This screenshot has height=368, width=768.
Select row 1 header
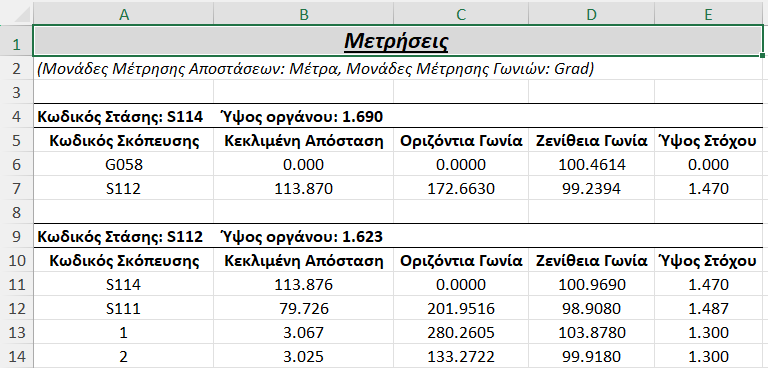[x=17, y=45]
